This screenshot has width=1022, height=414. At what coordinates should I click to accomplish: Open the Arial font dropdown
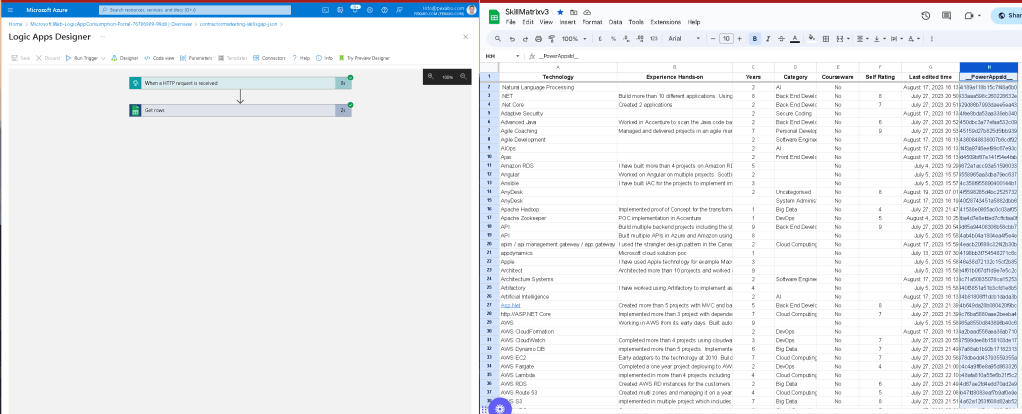pos(685,38)
